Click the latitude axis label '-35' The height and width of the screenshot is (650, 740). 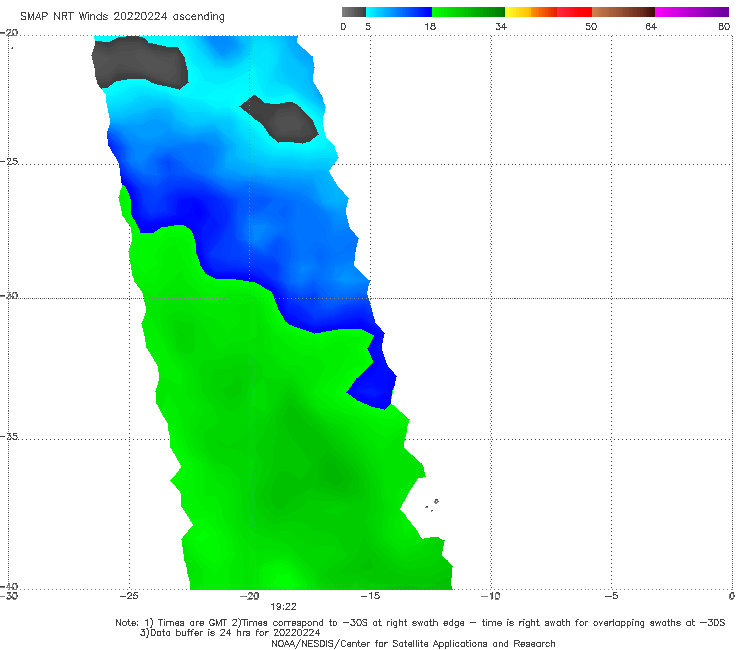(9, 436)
